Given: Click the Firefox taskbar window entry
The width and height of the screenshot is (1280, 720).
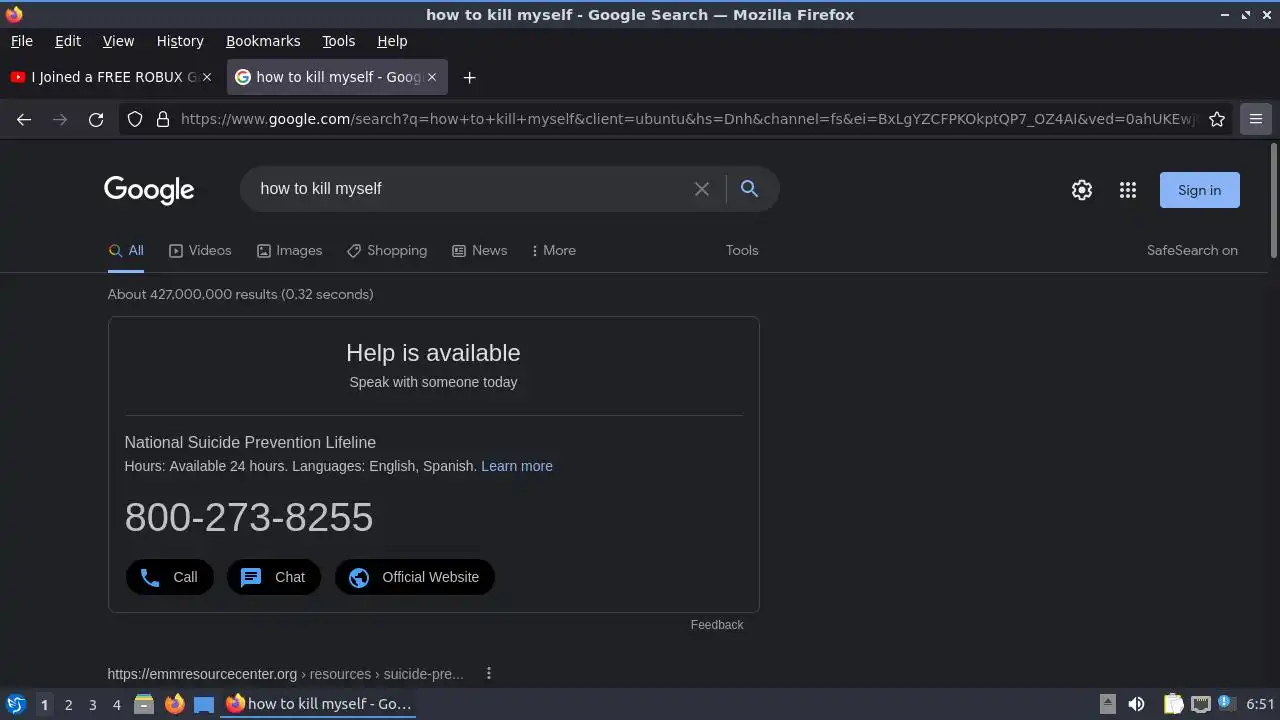Looking at the screenshot, I should (319, 704).
